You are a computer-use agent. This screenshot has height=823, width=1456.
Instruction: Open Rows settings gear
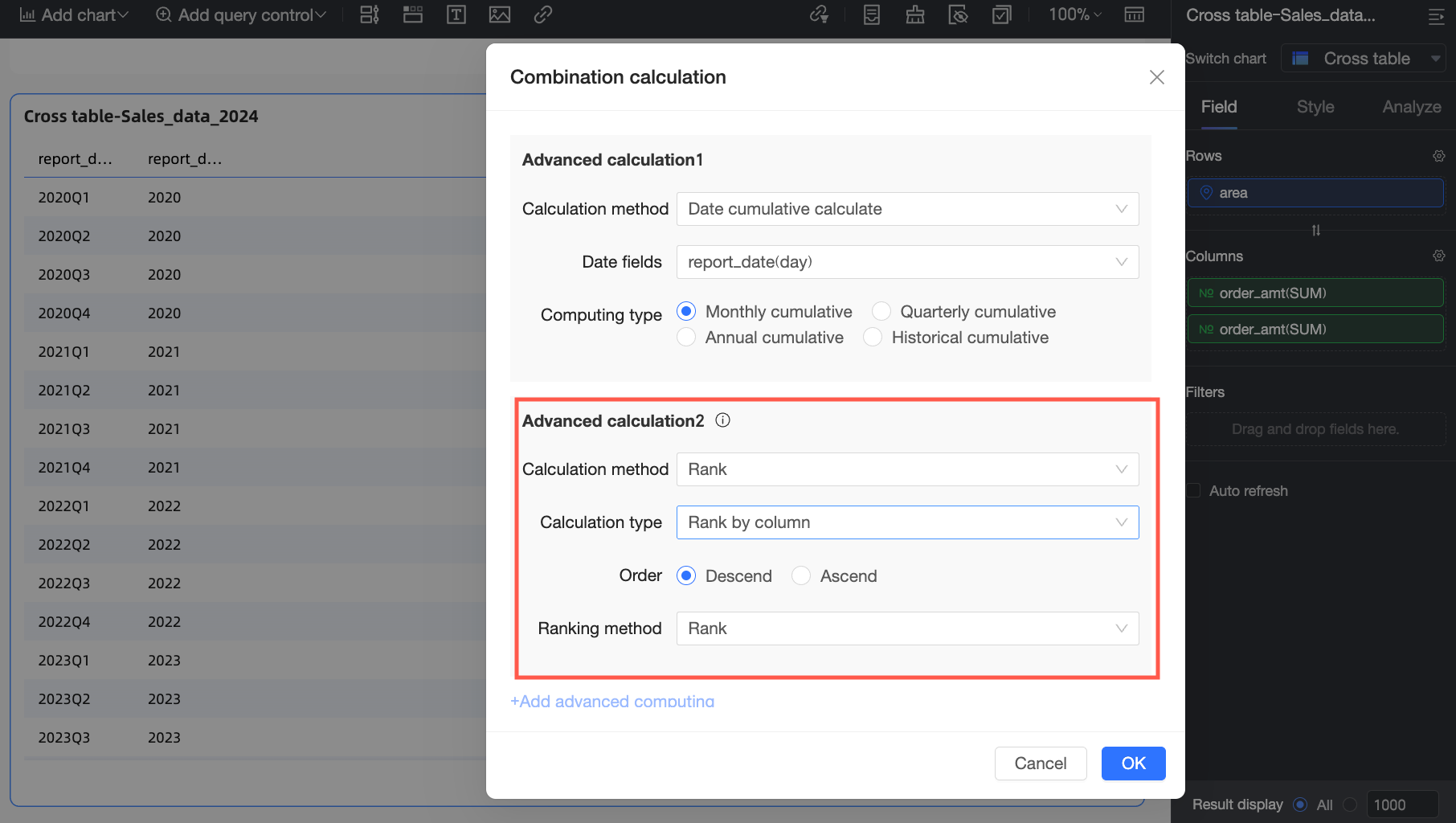click(x=1439, y=156)
